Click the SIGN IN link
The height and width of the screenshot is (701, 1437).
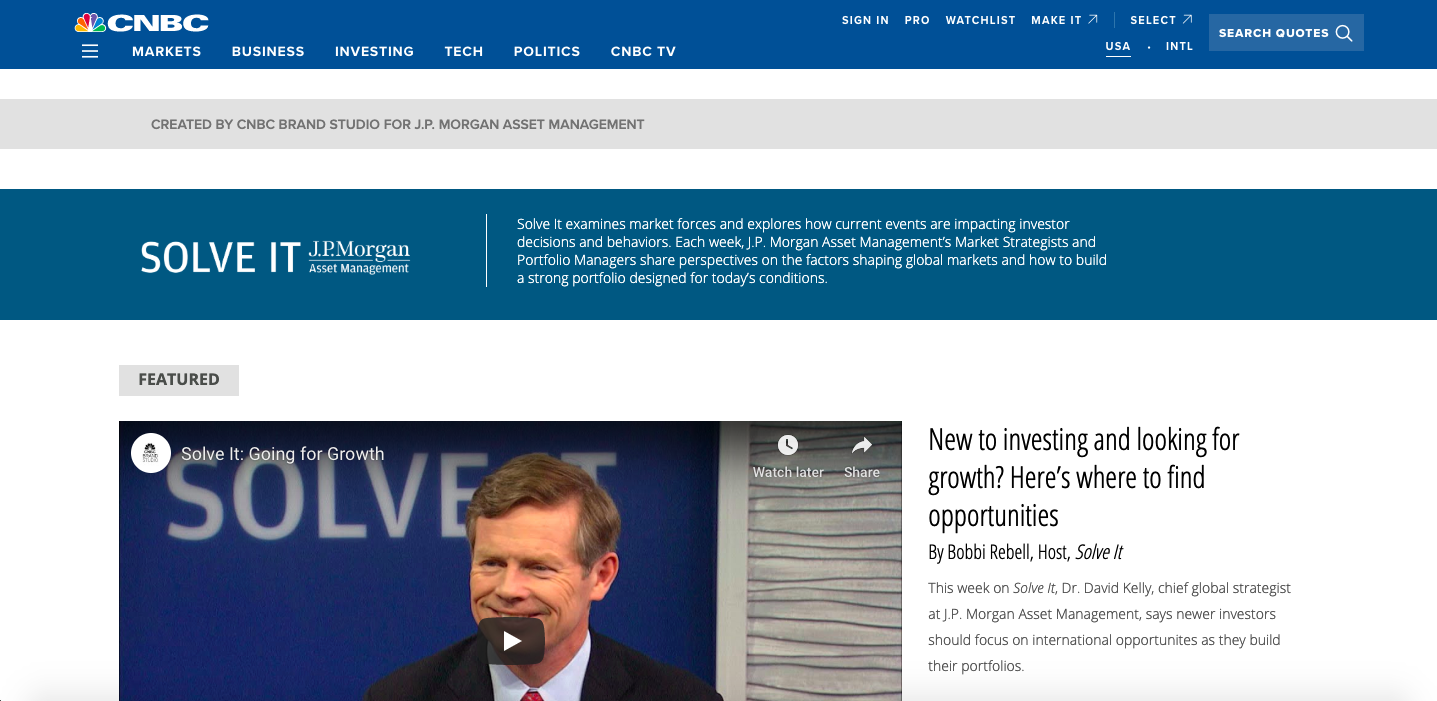click(864, 19)
